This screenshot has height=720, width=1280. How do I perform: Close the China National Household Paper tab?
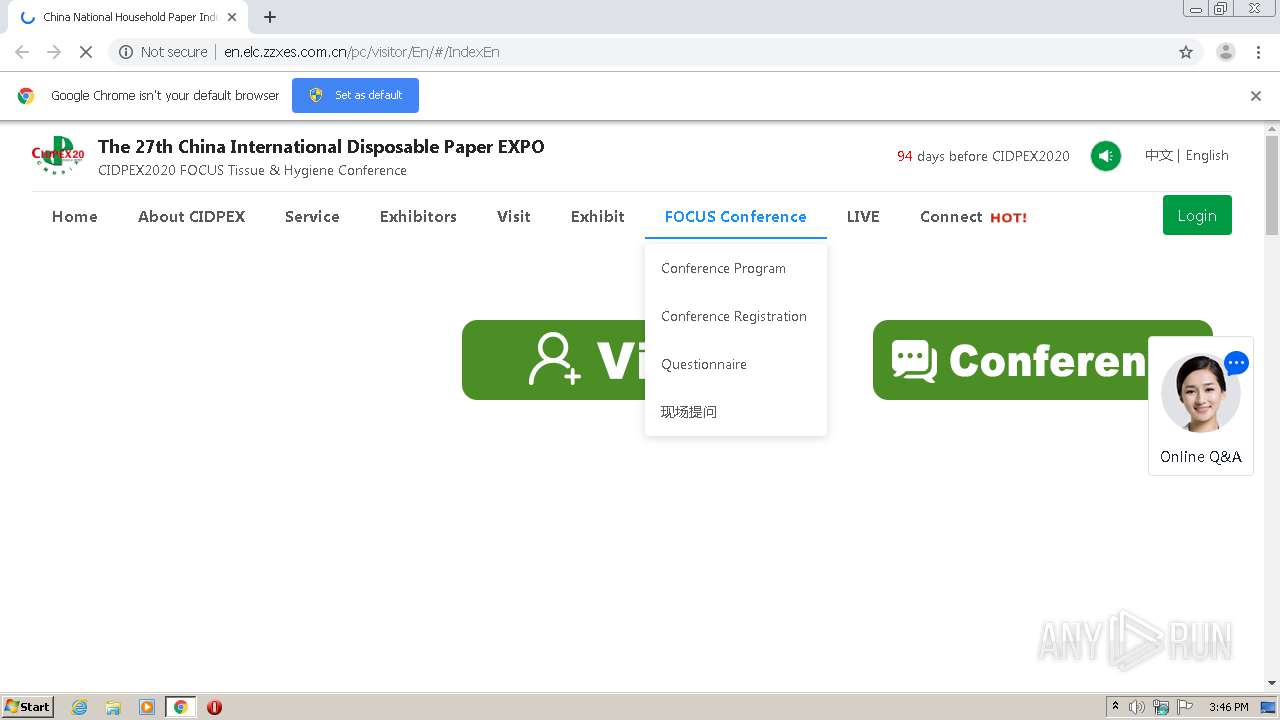(x=232, y=17)
